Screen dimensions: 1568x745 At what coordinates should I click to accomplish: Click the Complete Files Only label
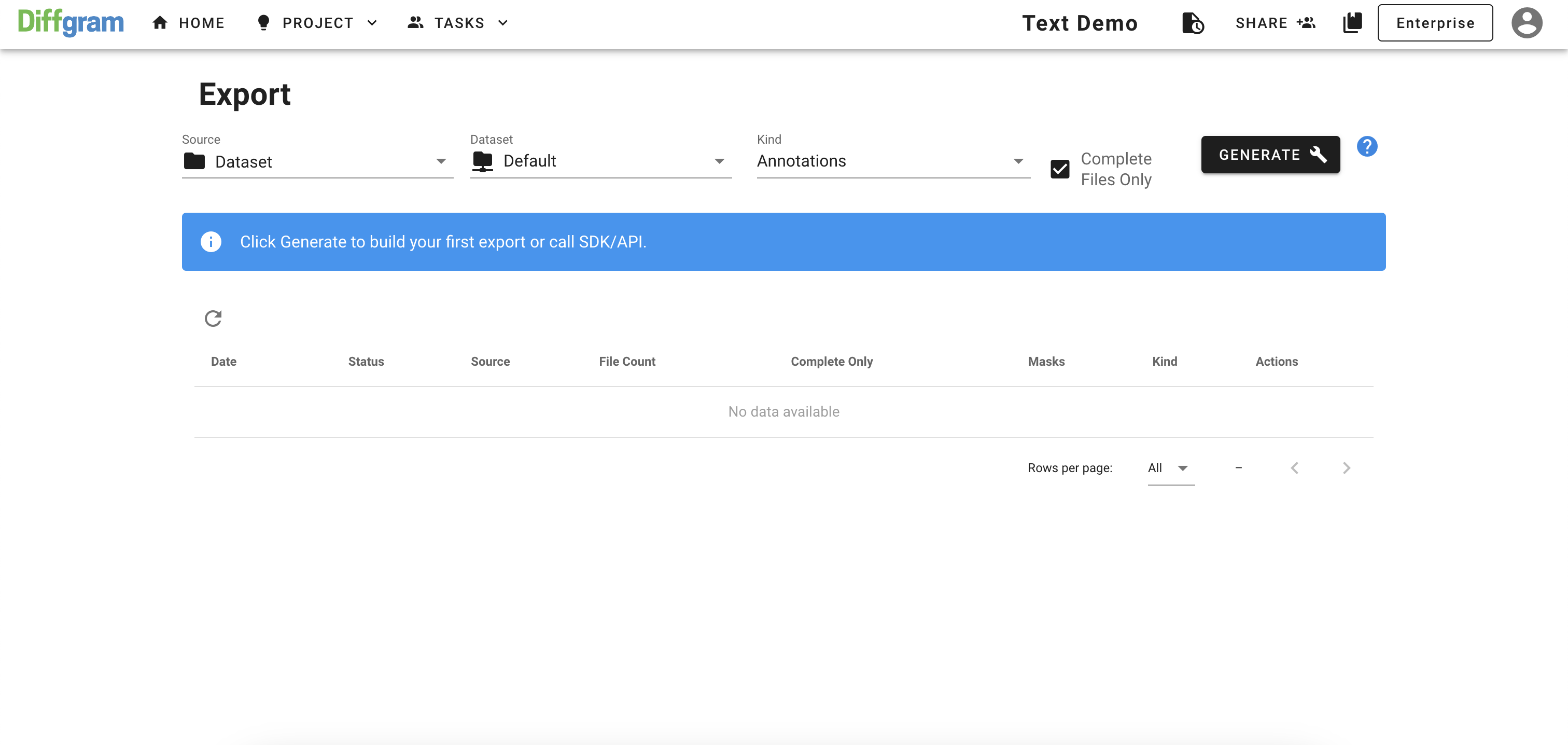coord(1116,169)
